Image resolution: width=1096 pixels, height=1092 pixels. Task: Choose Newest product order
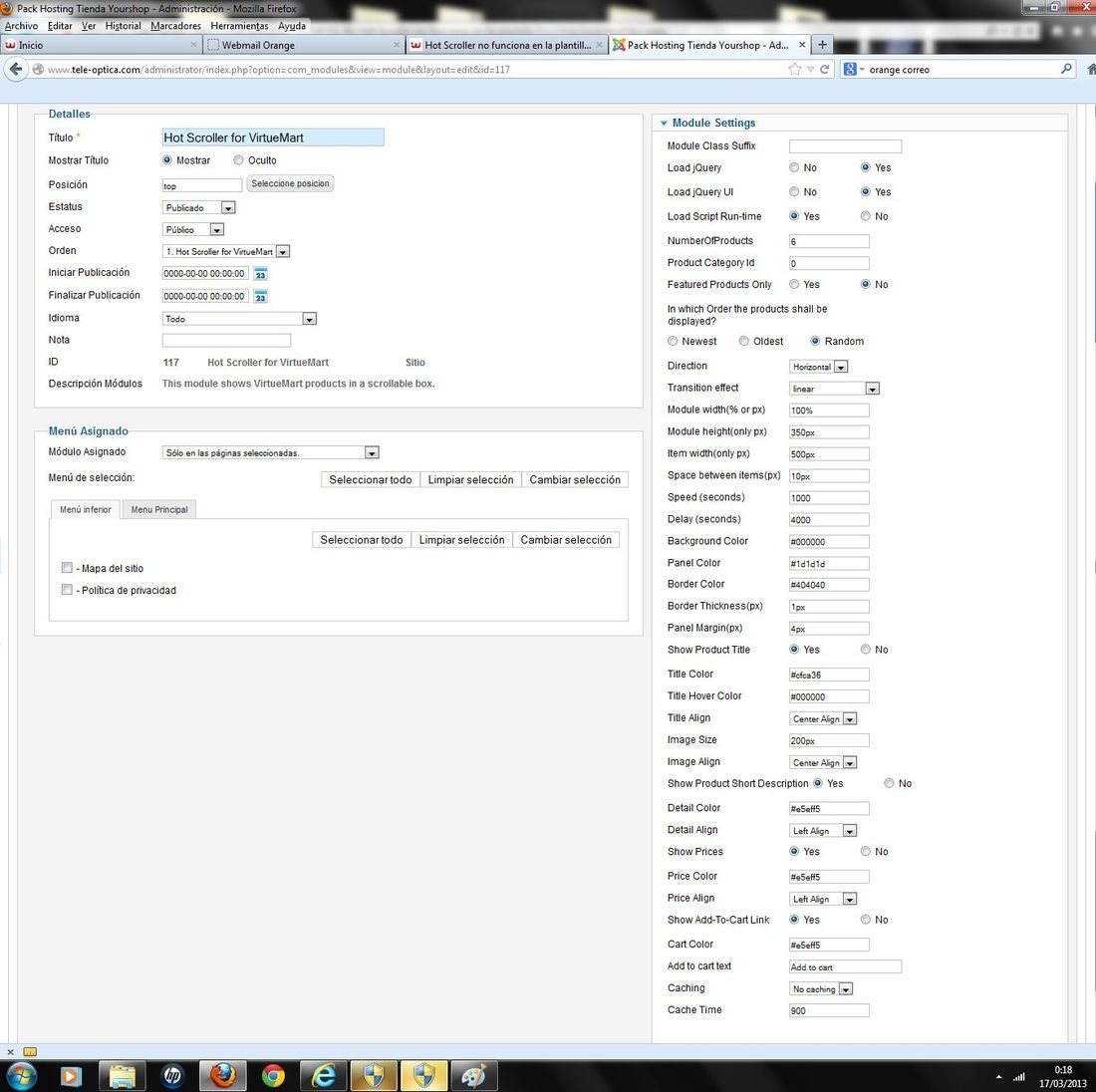pyautogui.click(x=673, y=341)
